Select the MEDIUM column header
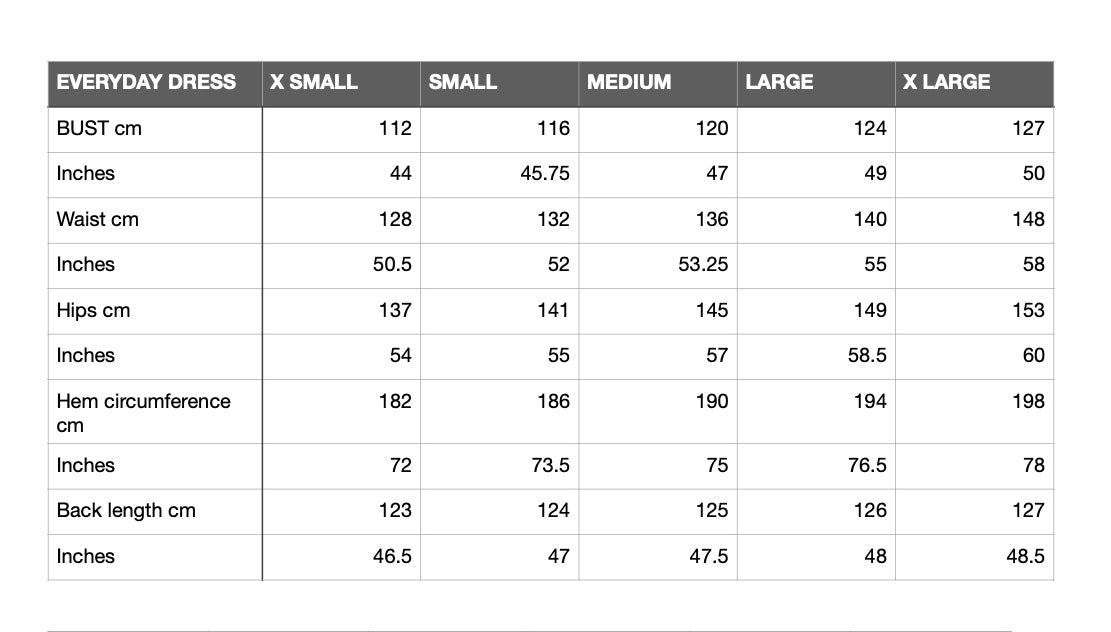 tap(658, 84)
